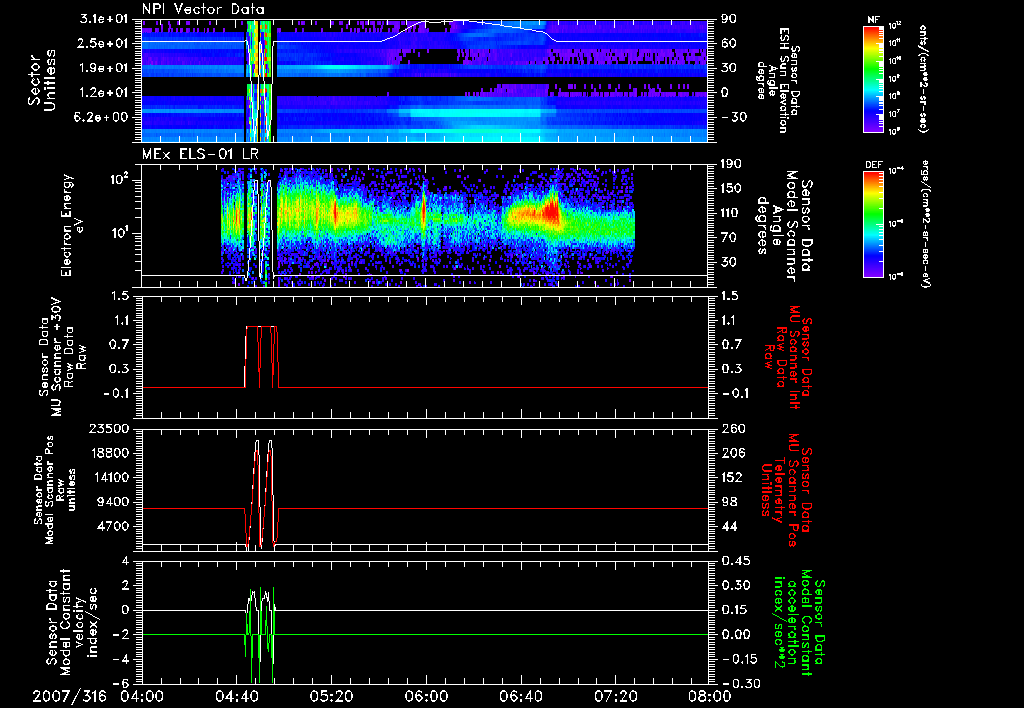Click the '44' telemetry tick label
The image size is (1024, 708).
pos(728,526)
